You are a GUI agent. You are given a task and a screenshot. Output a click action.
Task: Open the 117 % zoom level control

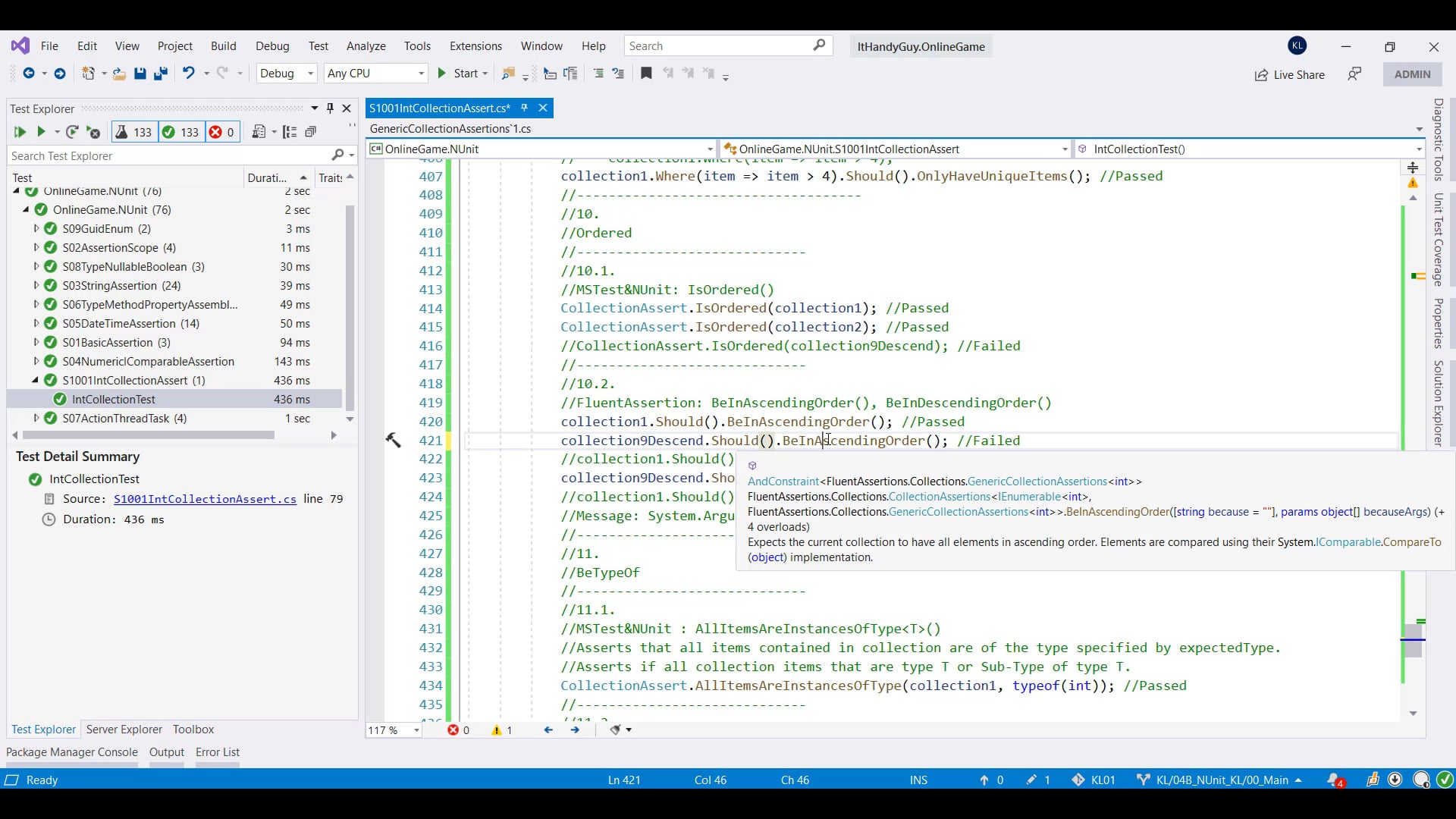point(394,730)
